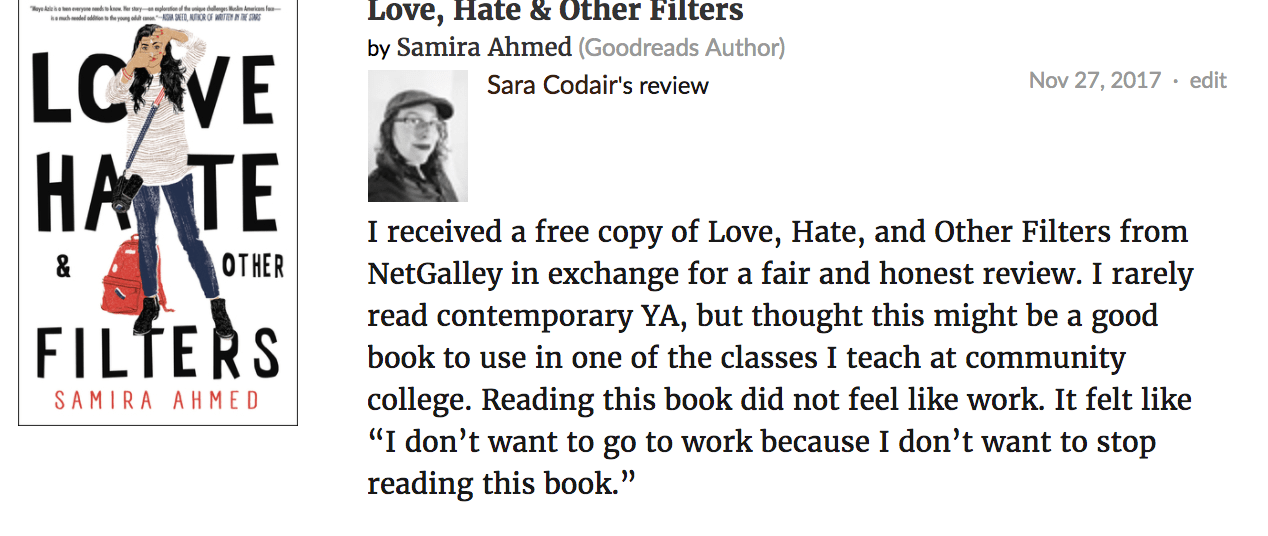Image resolution: width=1268 pixels, height=536 pixels.
Task: Open author Samira Ahmed's profile link
Action: [x=483, y=47]
